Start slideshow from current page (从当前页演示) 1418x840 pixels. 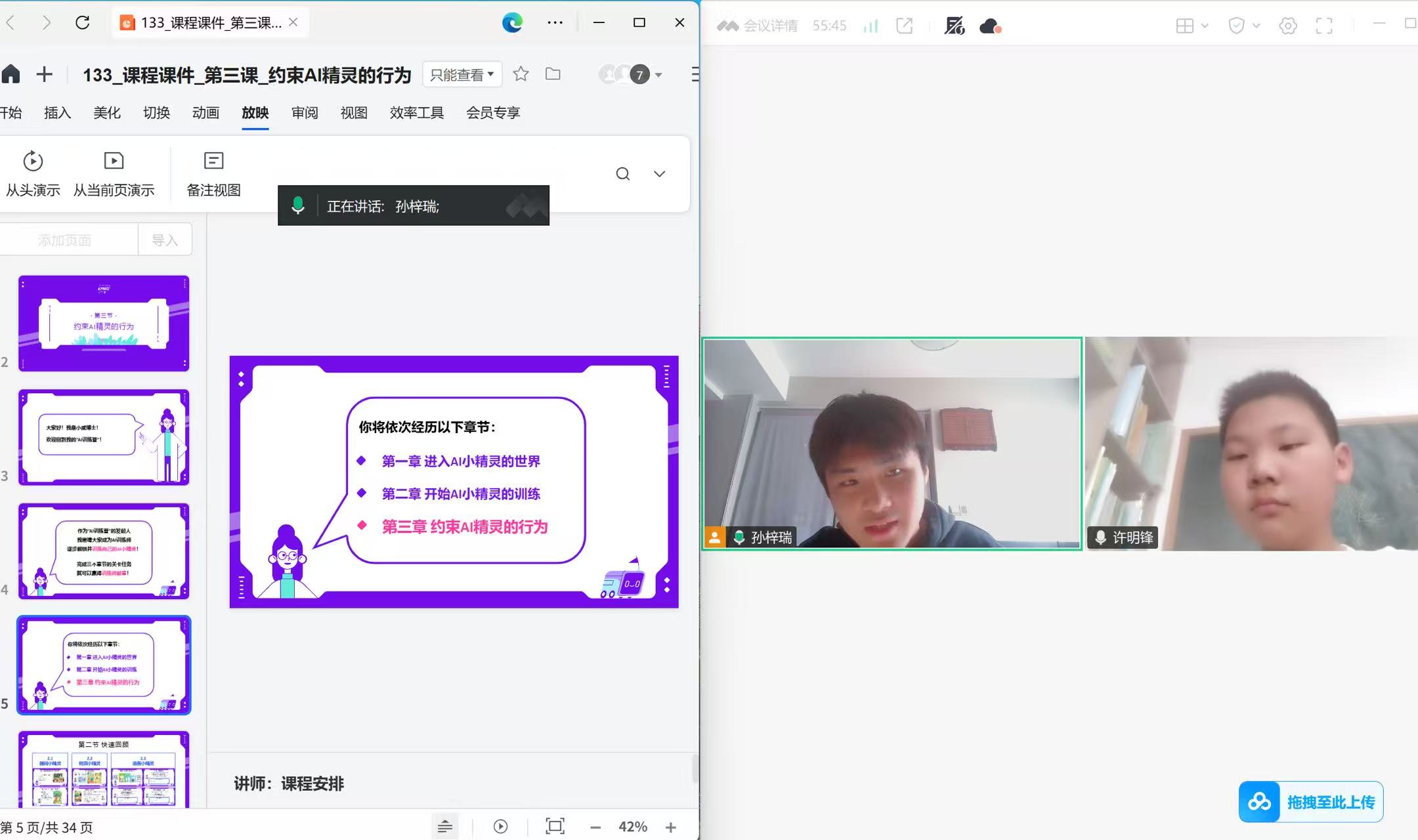[114, 174]
